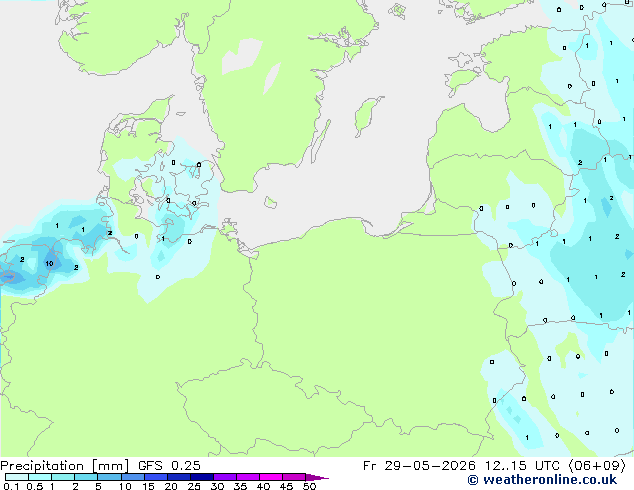Select the 35–40 mm legend swatch

248,477
